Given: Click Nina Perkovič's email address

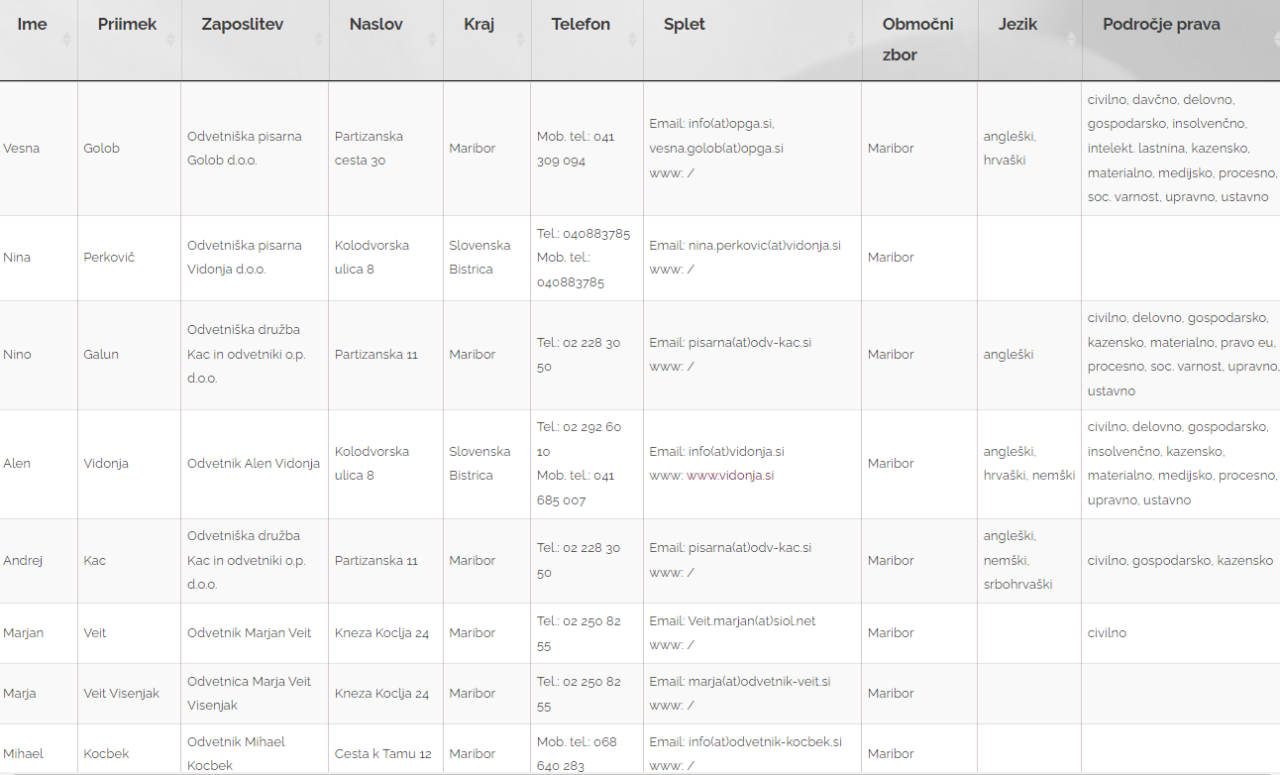Looking at the screenshot, I should tap(764, 245).
